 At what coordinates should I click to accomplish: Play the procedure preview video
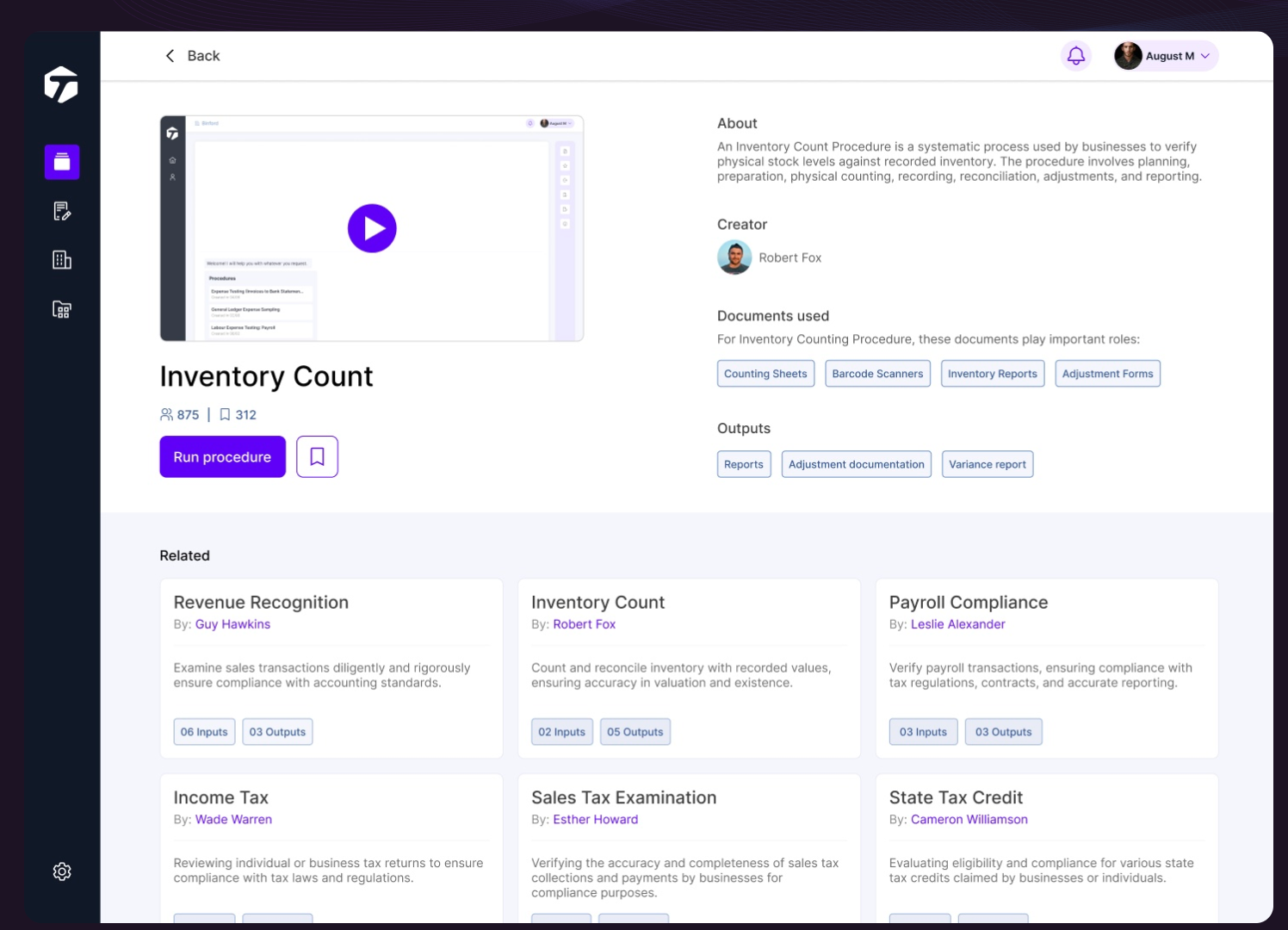click(x=372, y=227)
